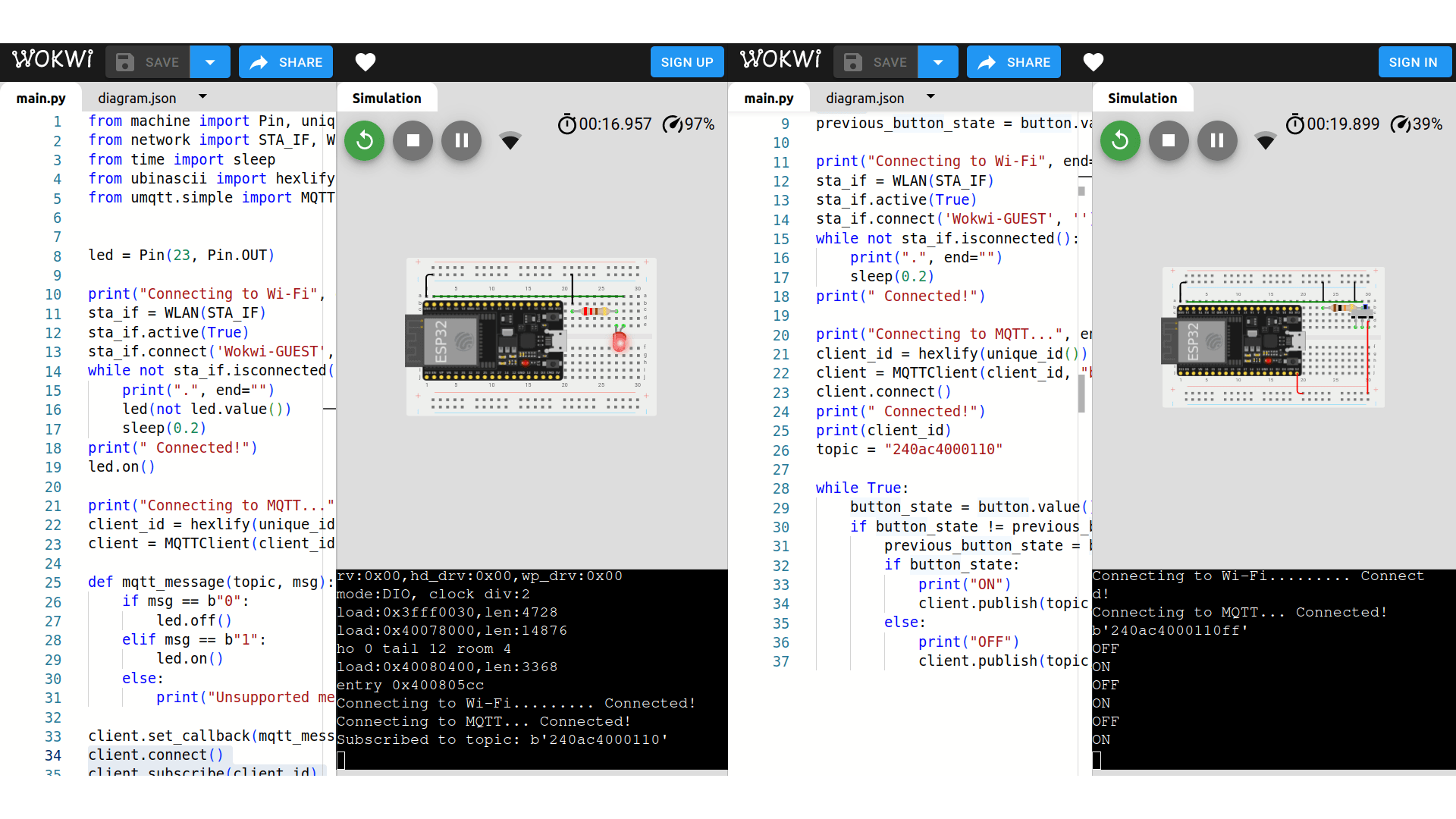Click the Sign In button
Image resolution: width=1456 pixels, height=819 pixels.
point(1414,62)
